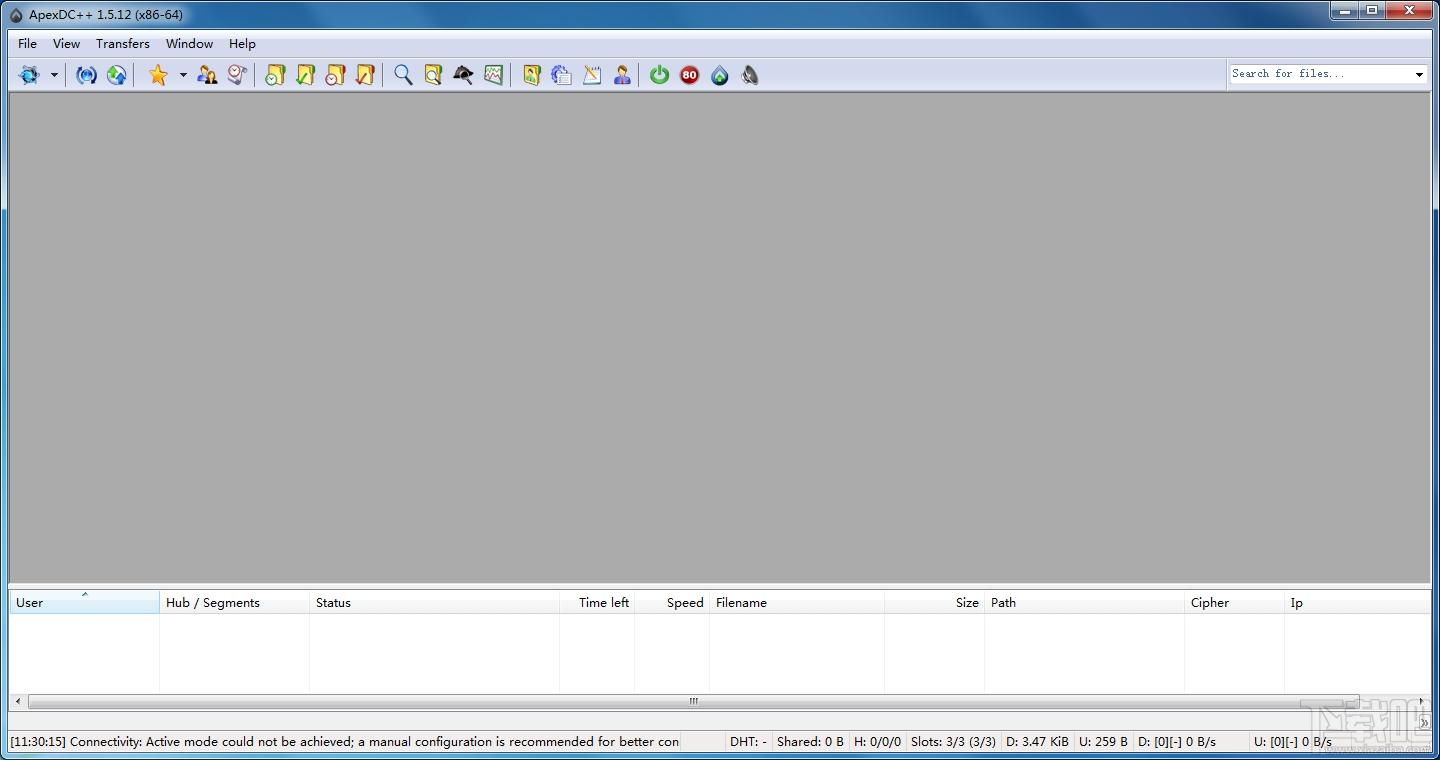Open the ADL Search icon
Image resolution: width=1440 pixels, height=760 pixels.
point(433,75)
